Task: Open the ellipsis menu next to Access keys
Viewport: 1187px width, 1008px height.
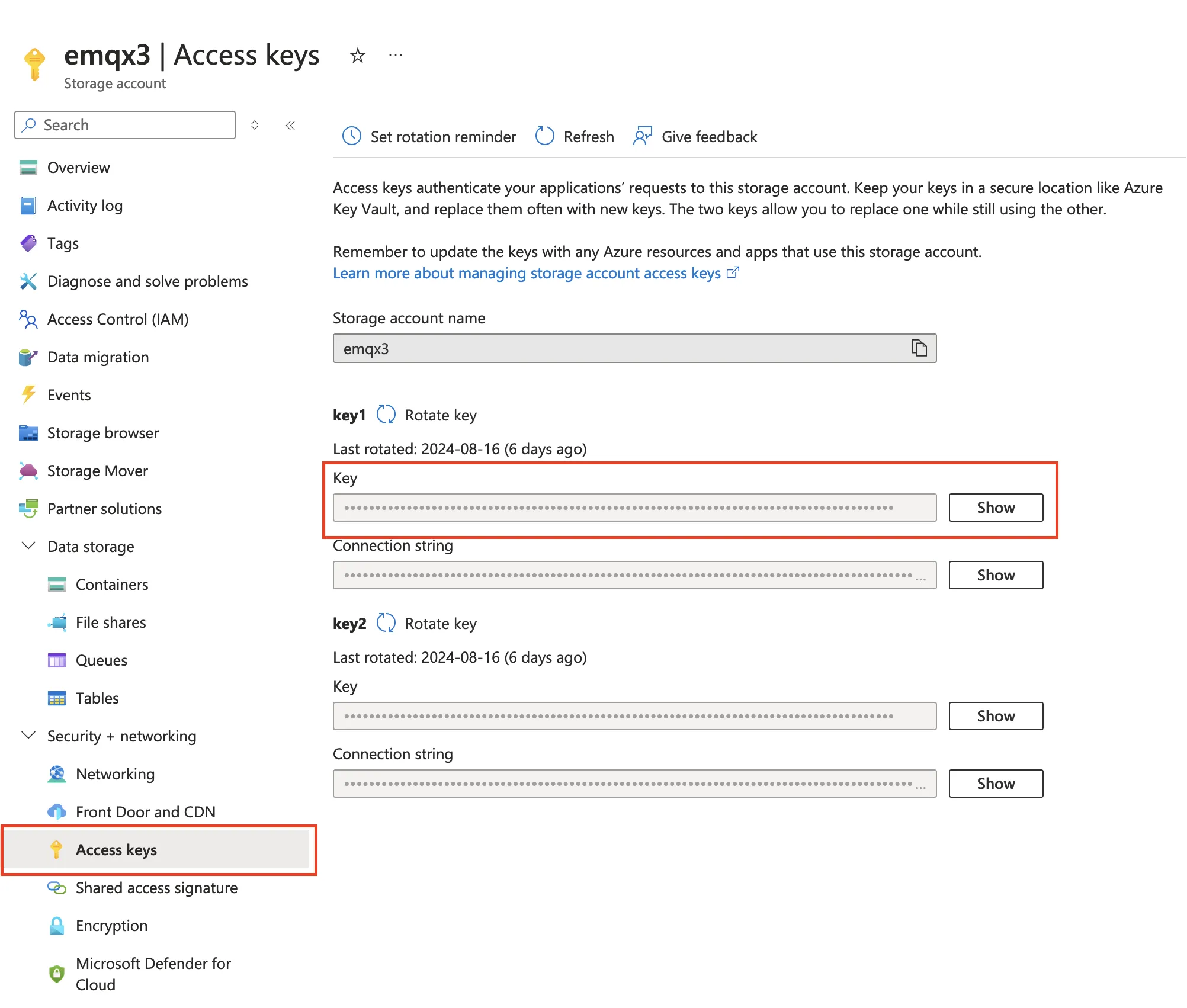Action: [x=394, y=54]
